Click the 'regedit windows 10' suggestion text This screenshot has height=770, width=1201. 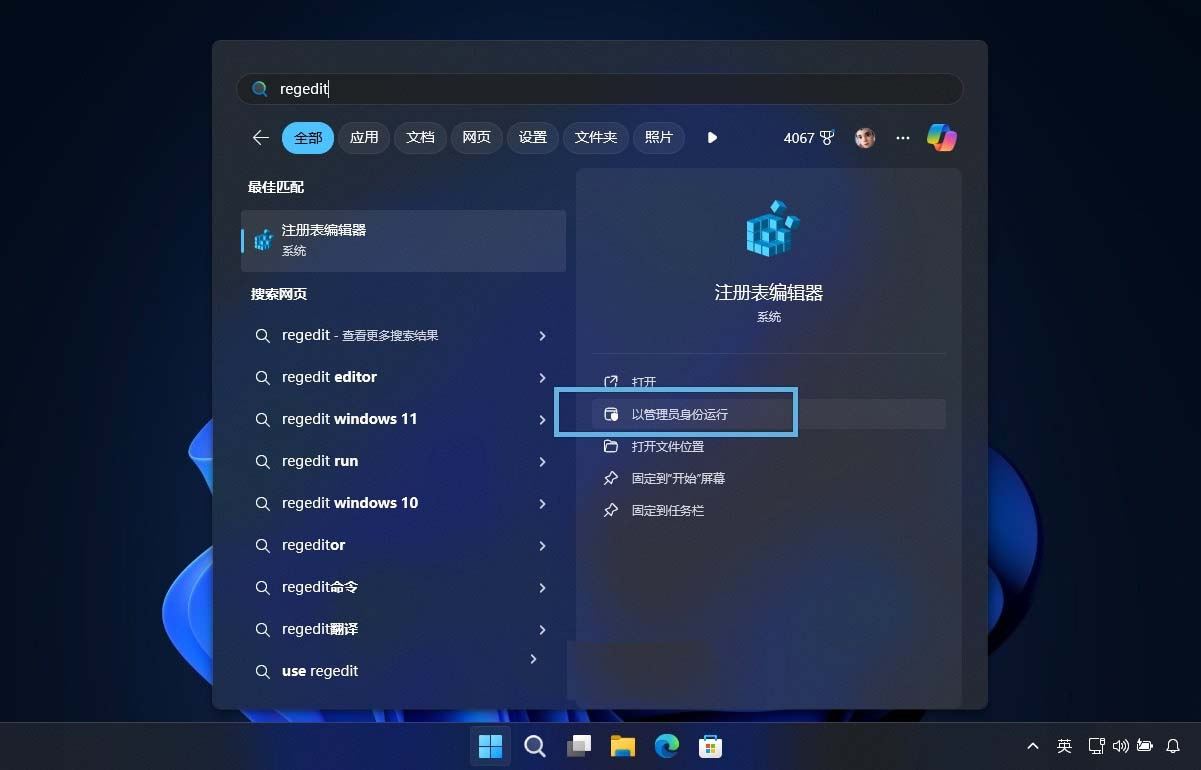click(350, 503)
